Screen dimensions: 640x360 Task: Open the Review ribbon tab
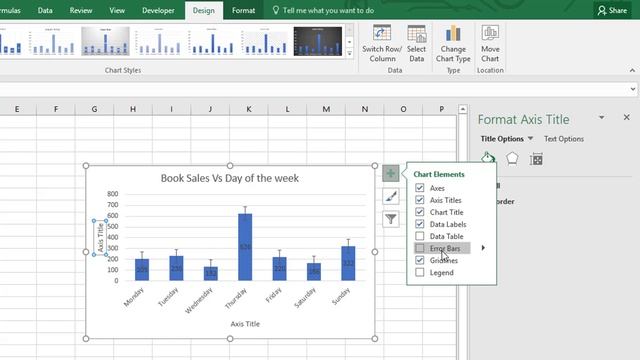pos(81,11)
